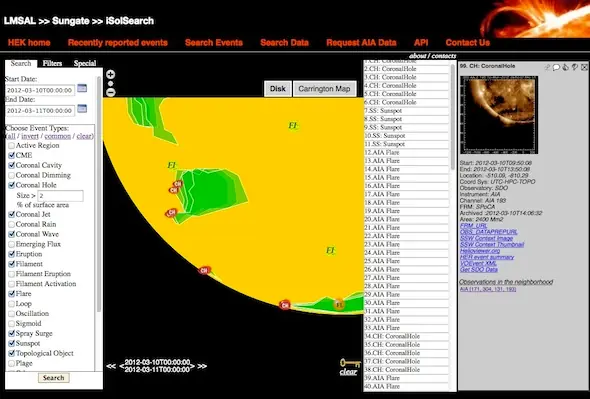Select '34.CH: CoronalHole' in the results list
The height and width of the screenshot is (399, 590).
tap(406, 336)
